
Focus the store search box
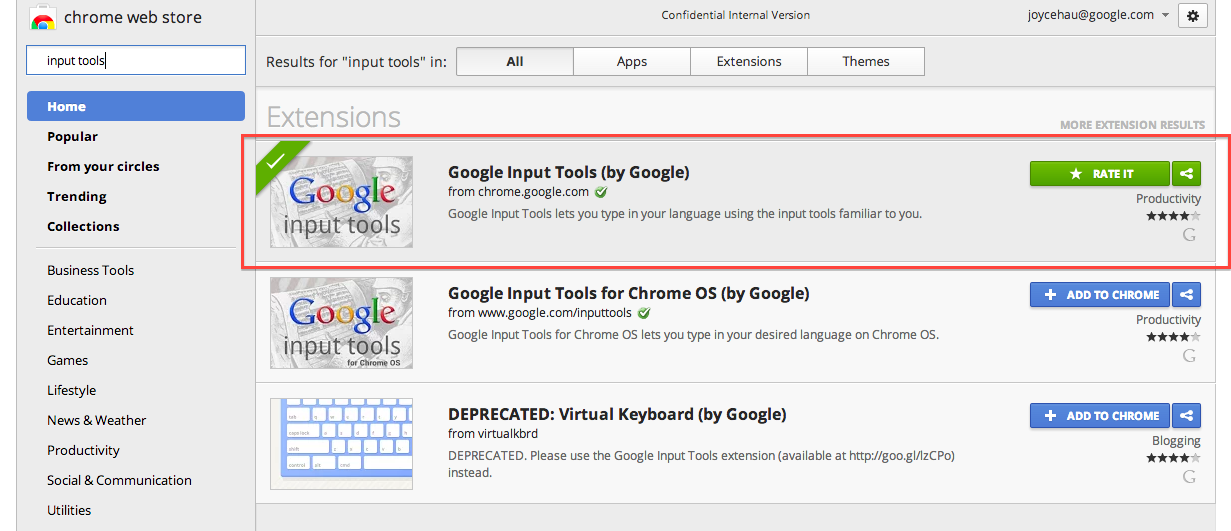(136, 60)
